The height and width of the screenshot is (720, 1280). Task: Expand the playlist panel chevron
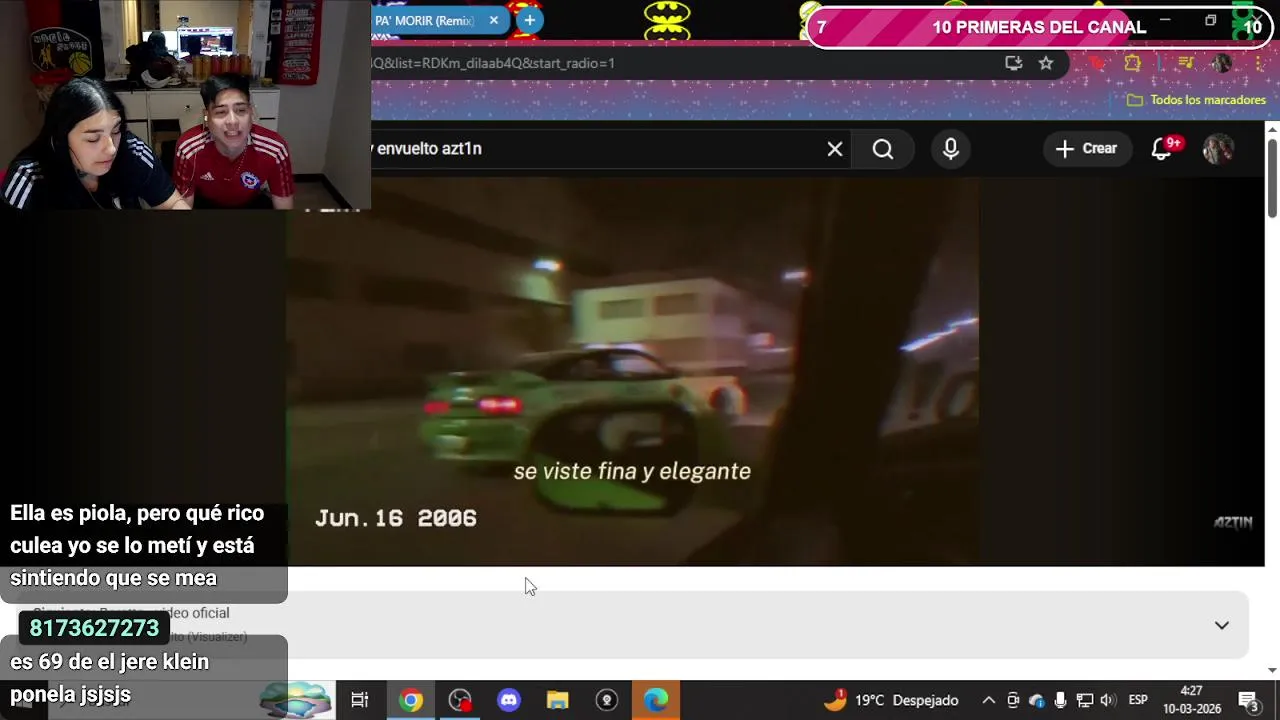coord(1222,625)
